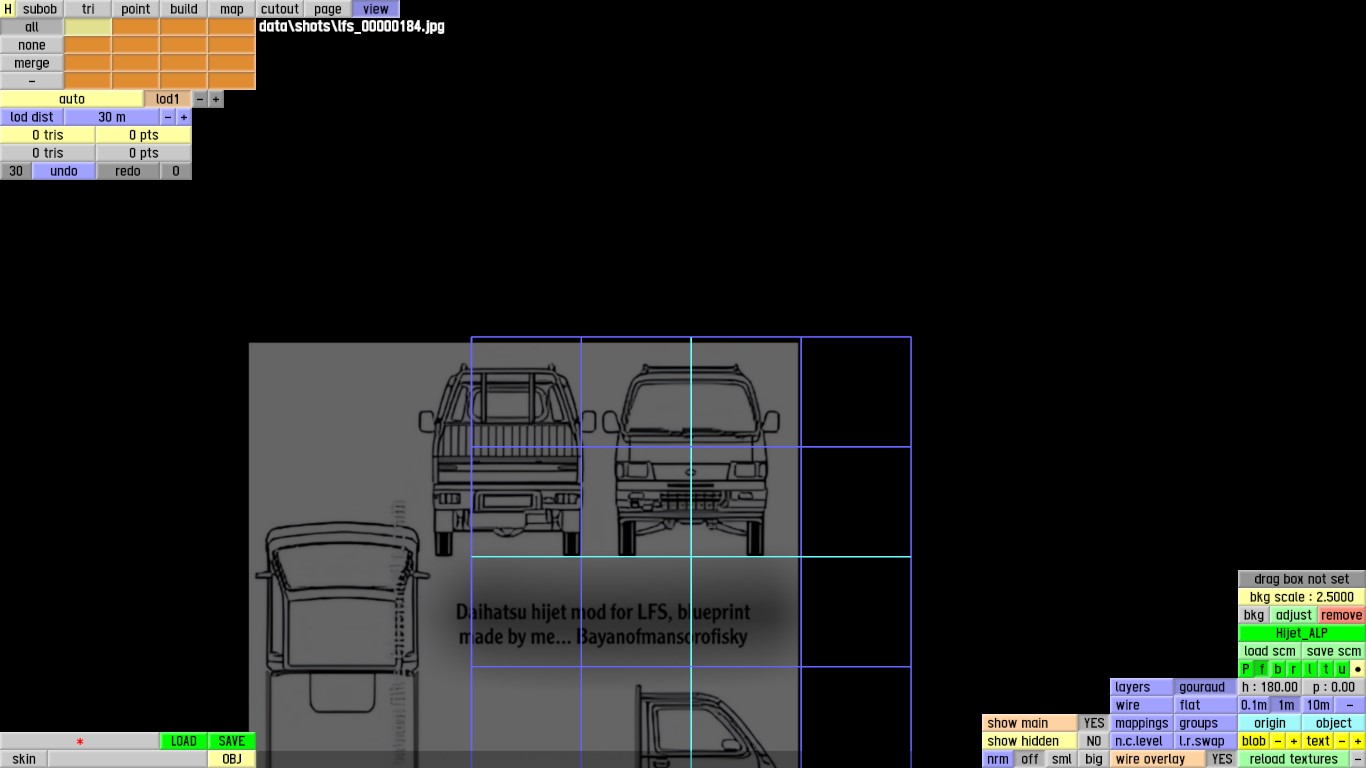Set grid size to 1m
The width and height of the screenshot is (1366, 768).
tap(1286, 705)
